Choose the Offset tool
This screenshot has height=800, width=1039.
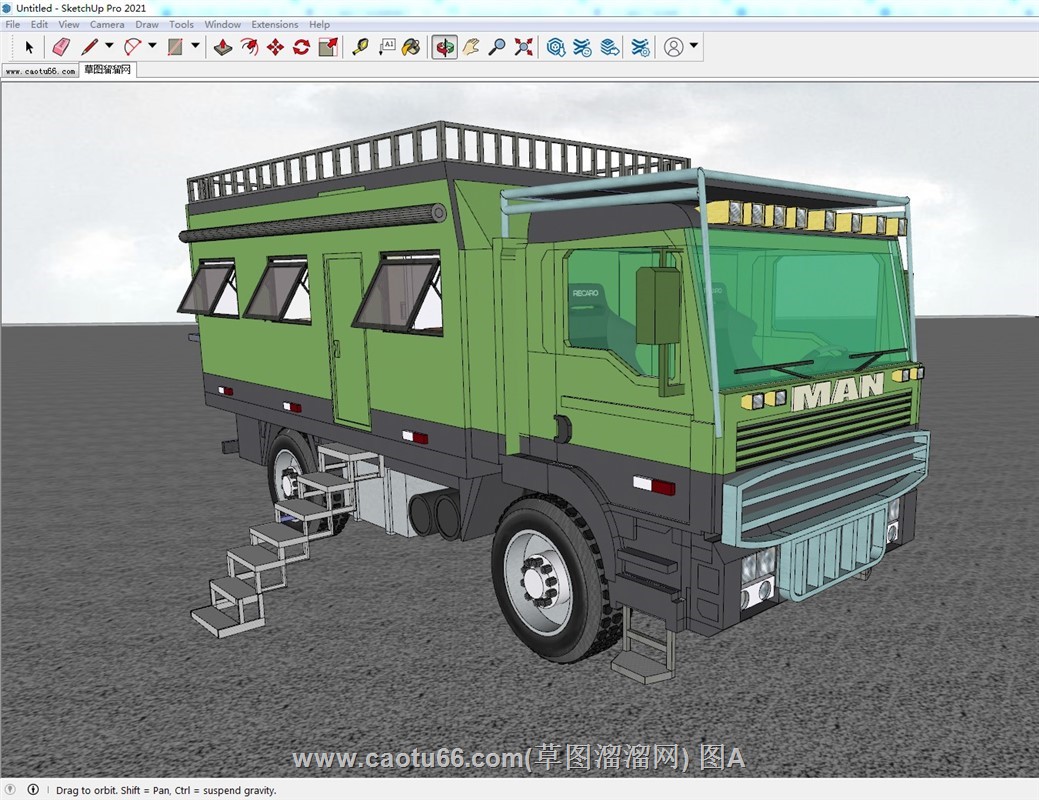[249, 47]
